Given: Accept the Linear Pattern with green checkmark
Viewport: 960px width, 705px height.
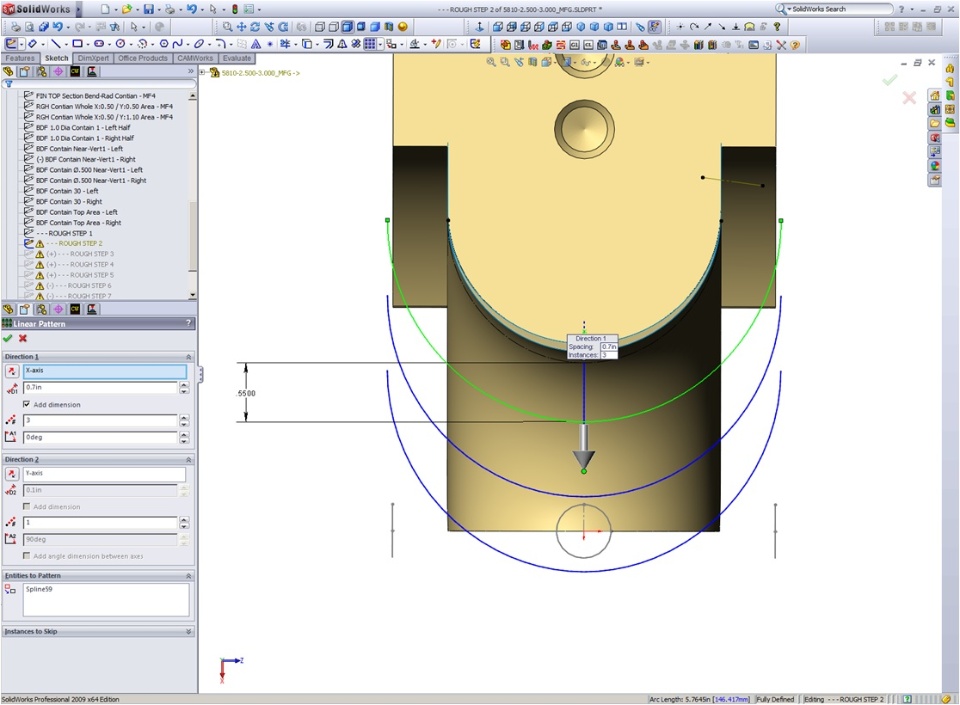Looking at the screenshot, I should (8, 339).
